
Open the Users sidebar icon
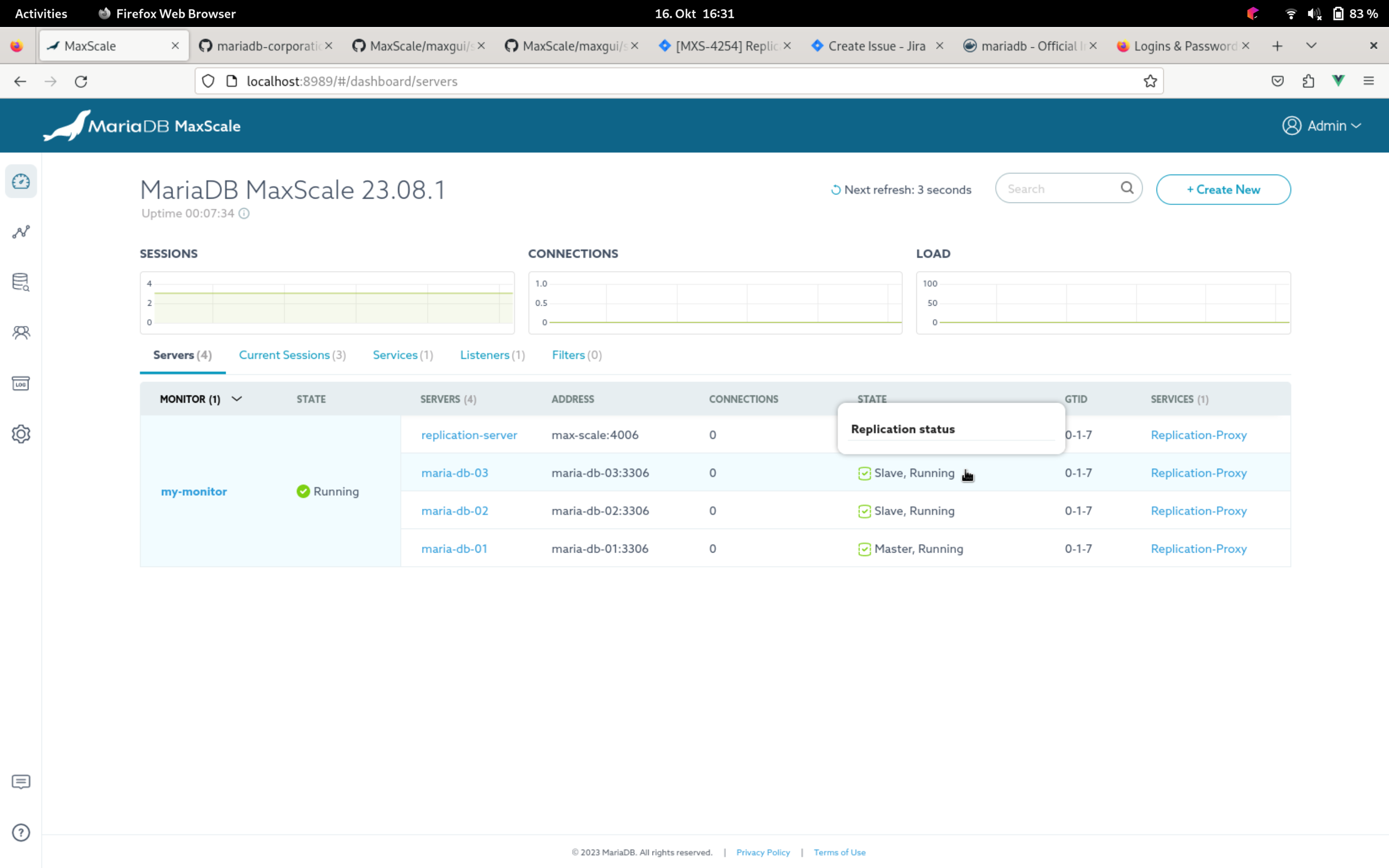click(21, 332)
